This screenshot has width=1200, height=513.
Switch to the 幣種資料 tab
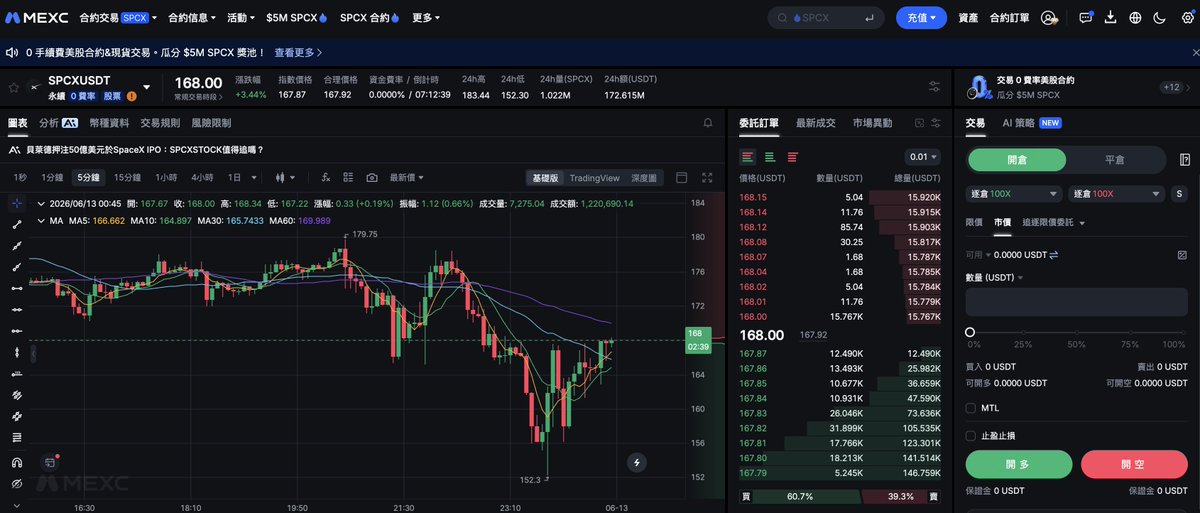[109, 123]
